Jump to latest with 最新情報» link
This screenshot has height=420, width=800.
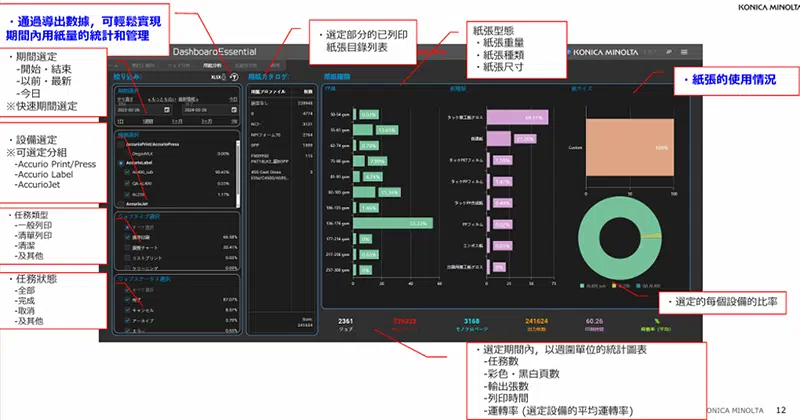(189, 99)
